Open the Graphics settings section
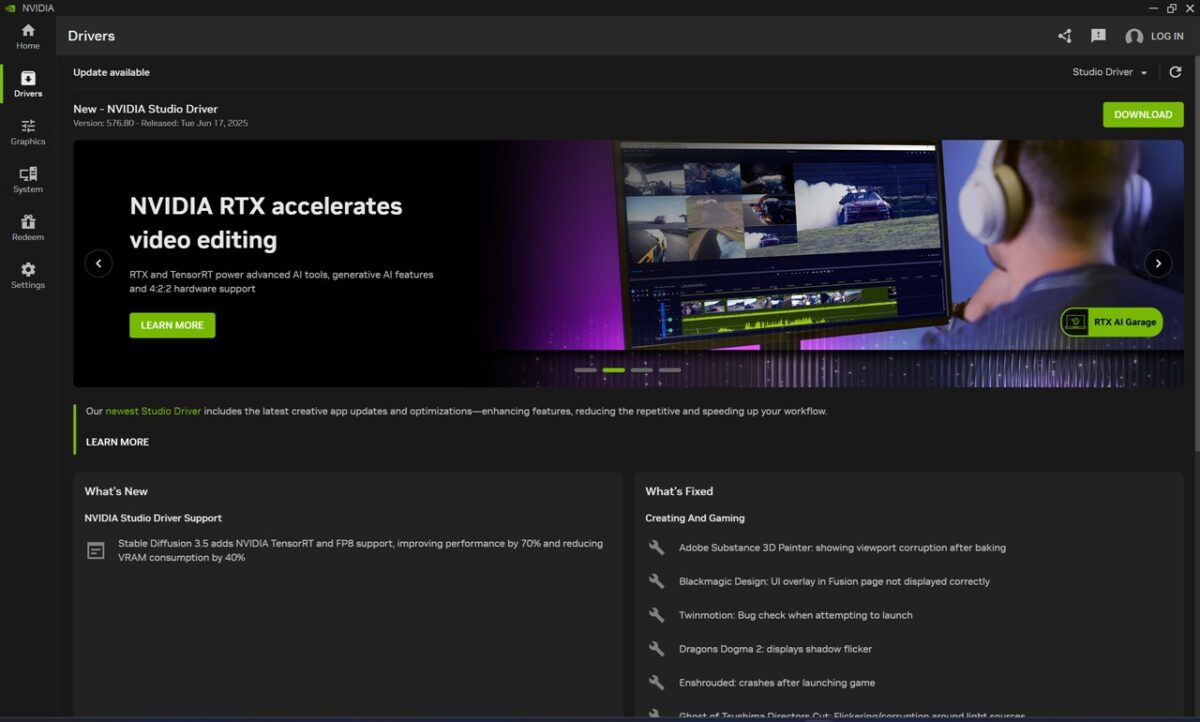The image size is (1200, 722). [28, 132]
